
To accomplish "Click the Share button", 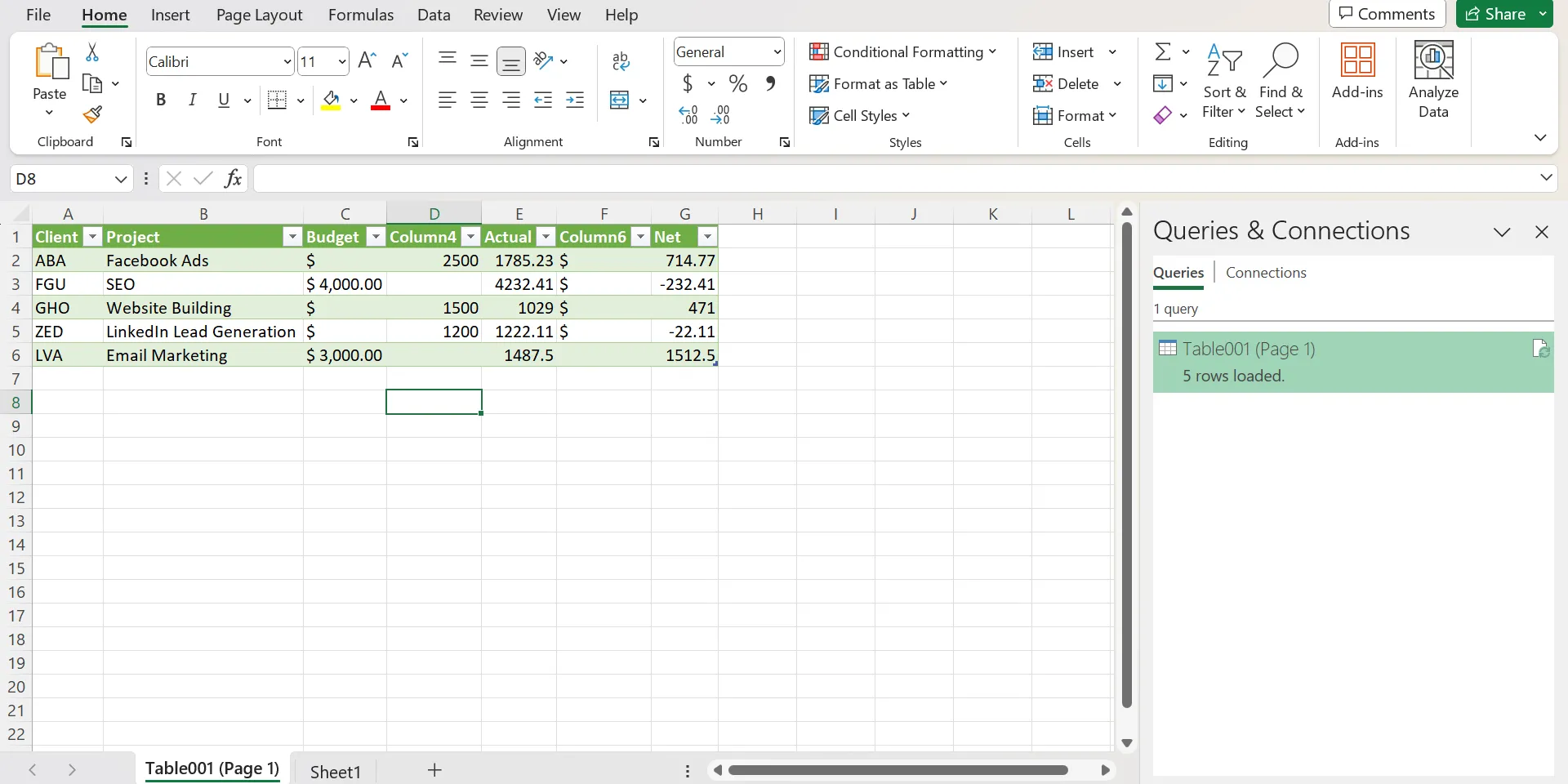I will point(1503,14).
